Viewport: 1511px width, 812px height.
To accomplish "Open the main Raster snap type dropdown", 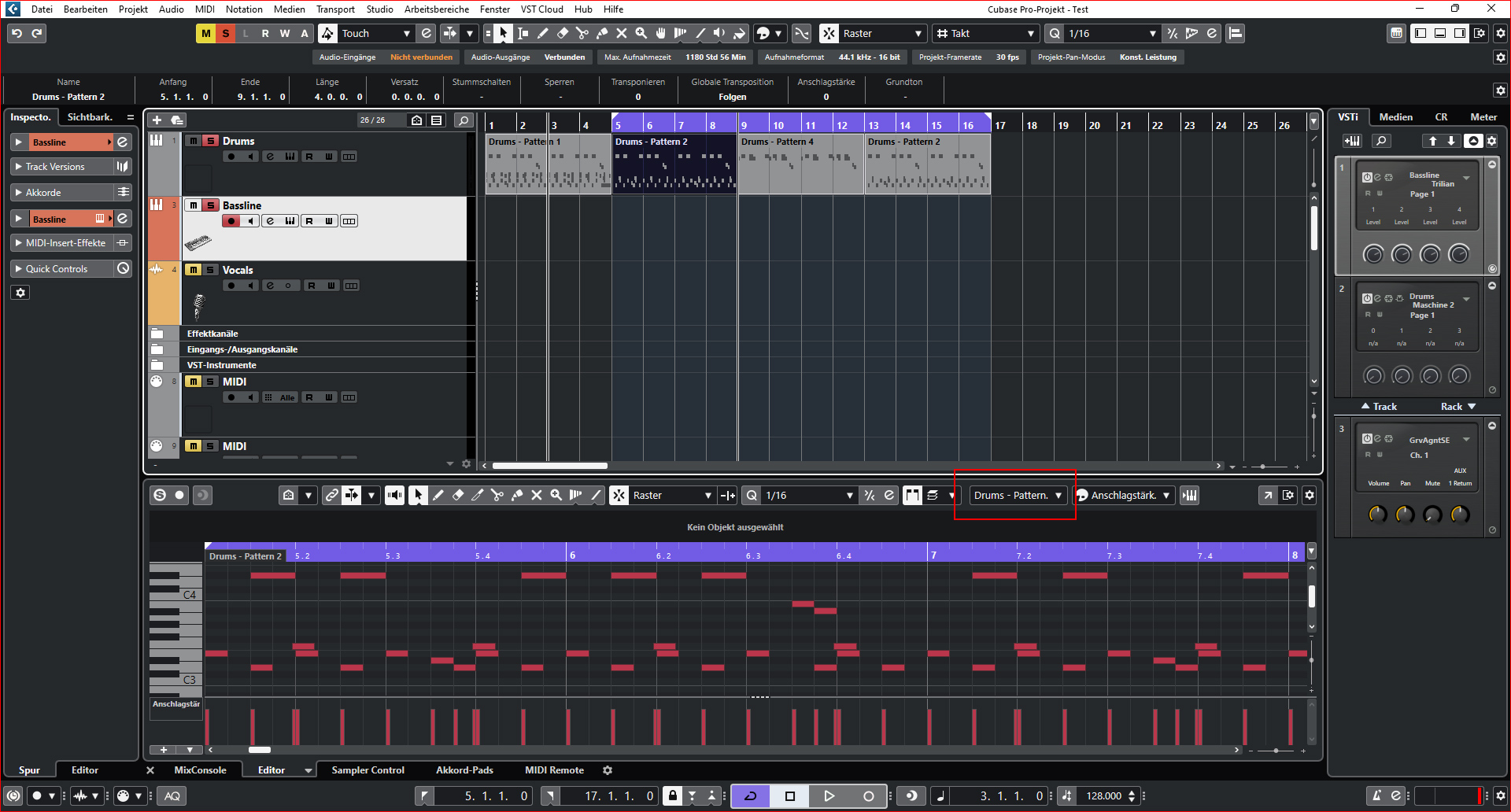I will tap(881, 33).
